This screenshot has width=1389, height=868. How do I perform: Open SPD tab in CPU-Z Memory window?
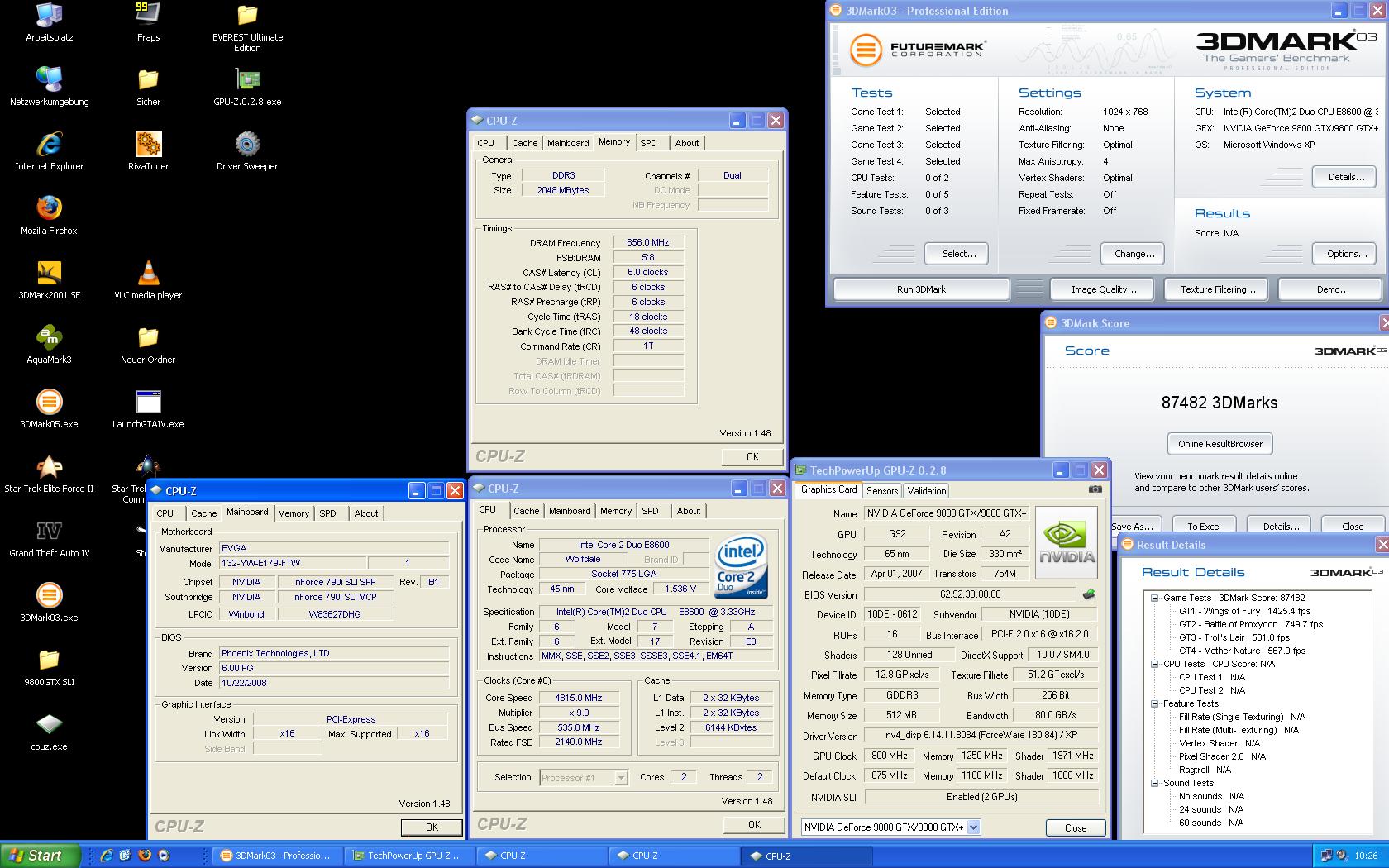pos(649,143)
